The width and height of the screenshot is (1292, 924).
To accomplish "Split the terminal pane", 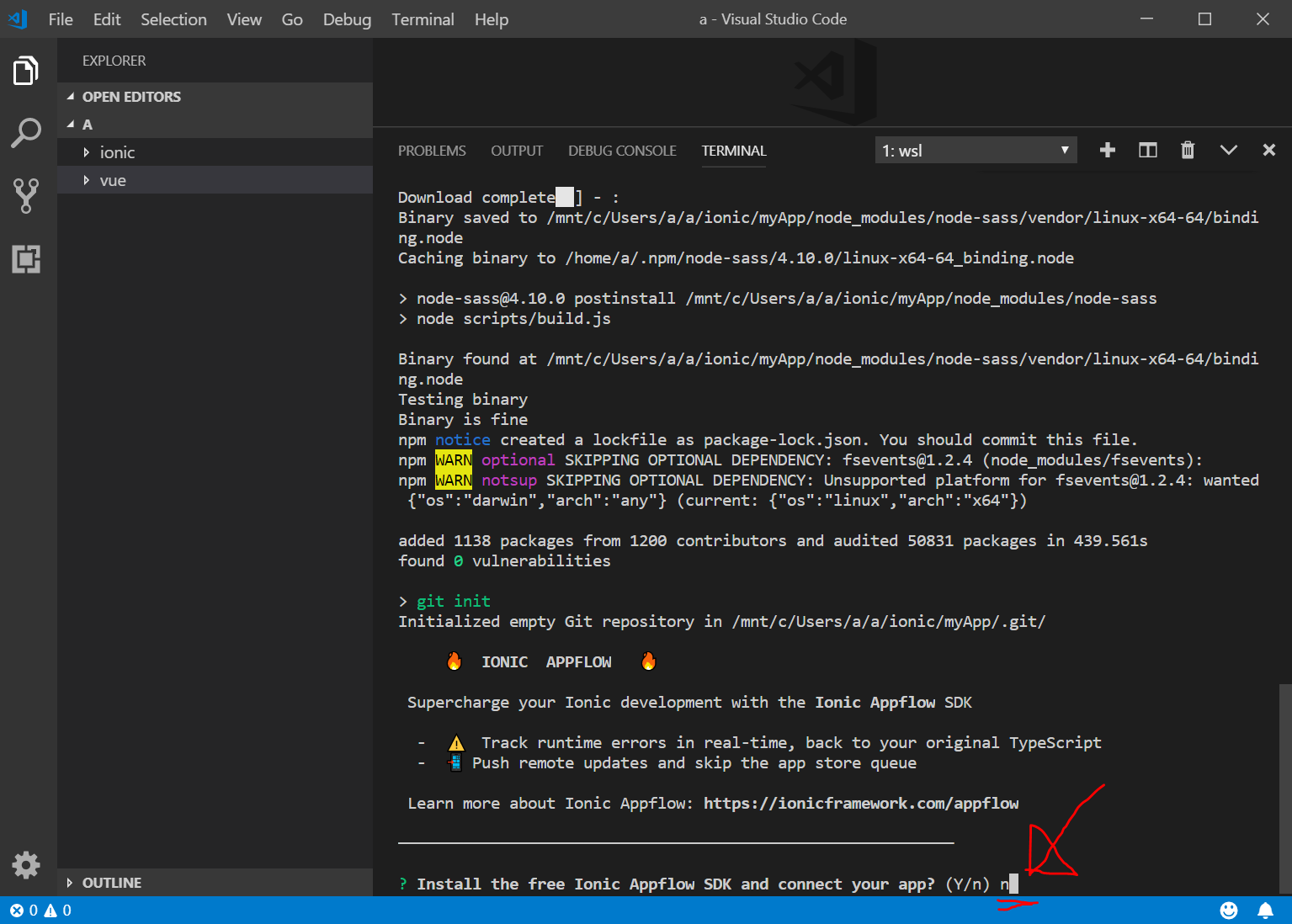I will pos(1148,150).
